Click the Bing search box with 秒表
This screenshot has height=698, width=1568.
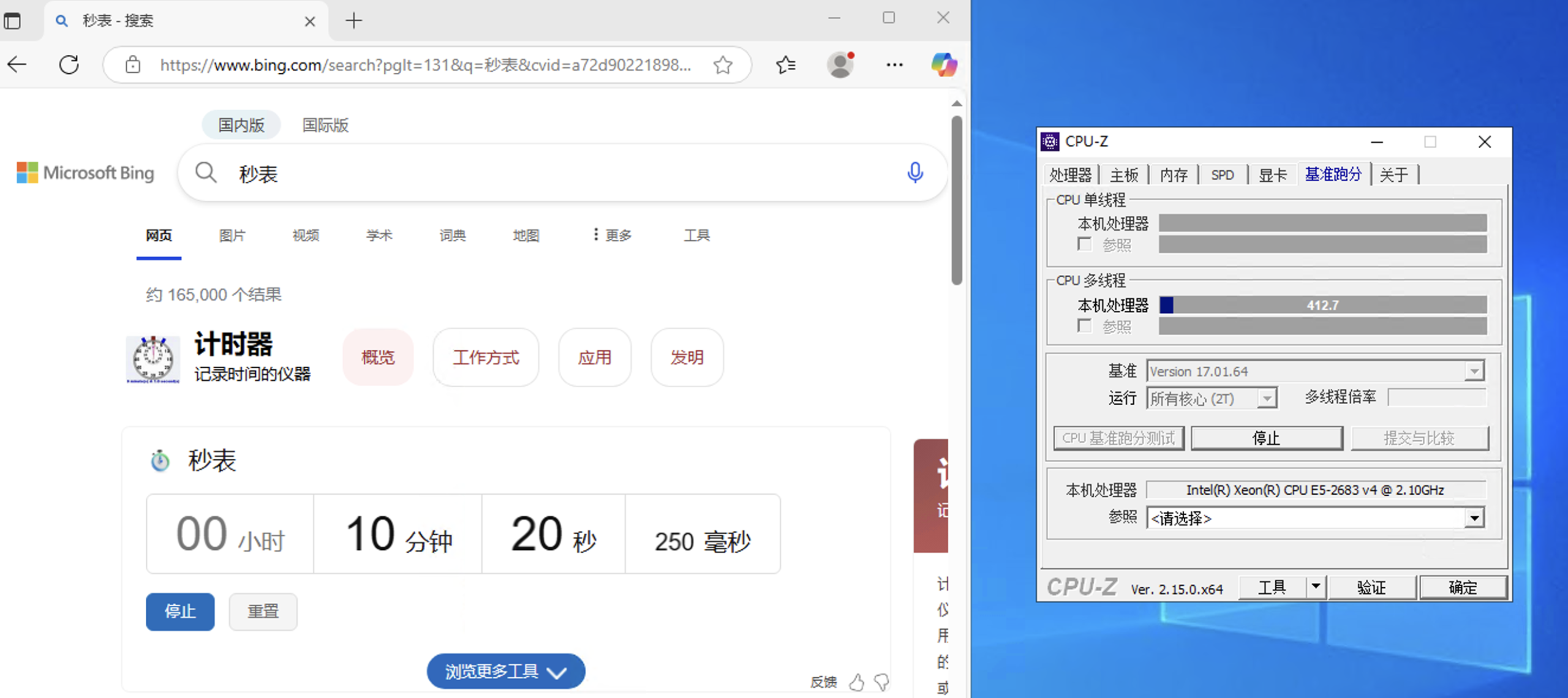(x=562, y=173)
